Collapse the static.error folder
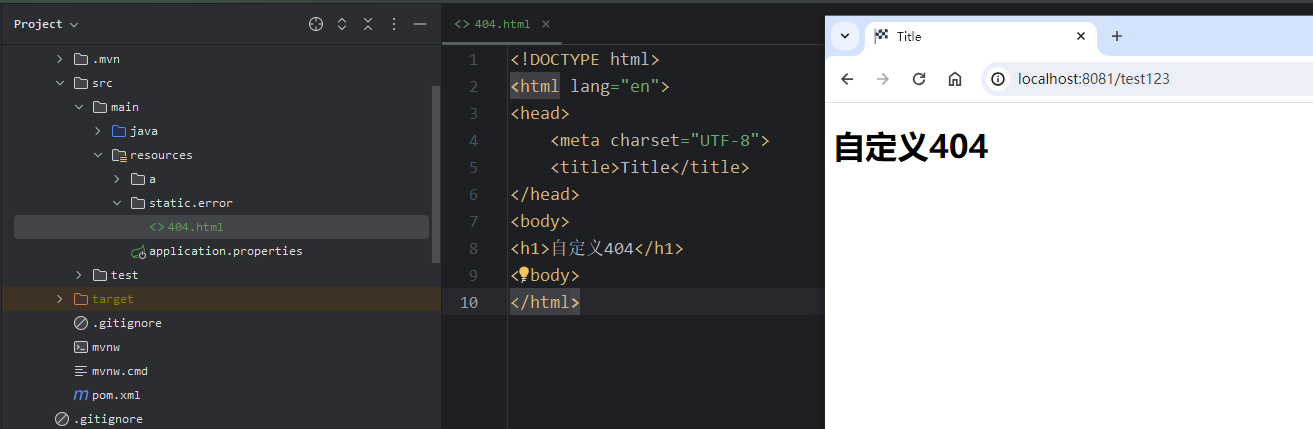1313x429 pixels. (117, 203)
